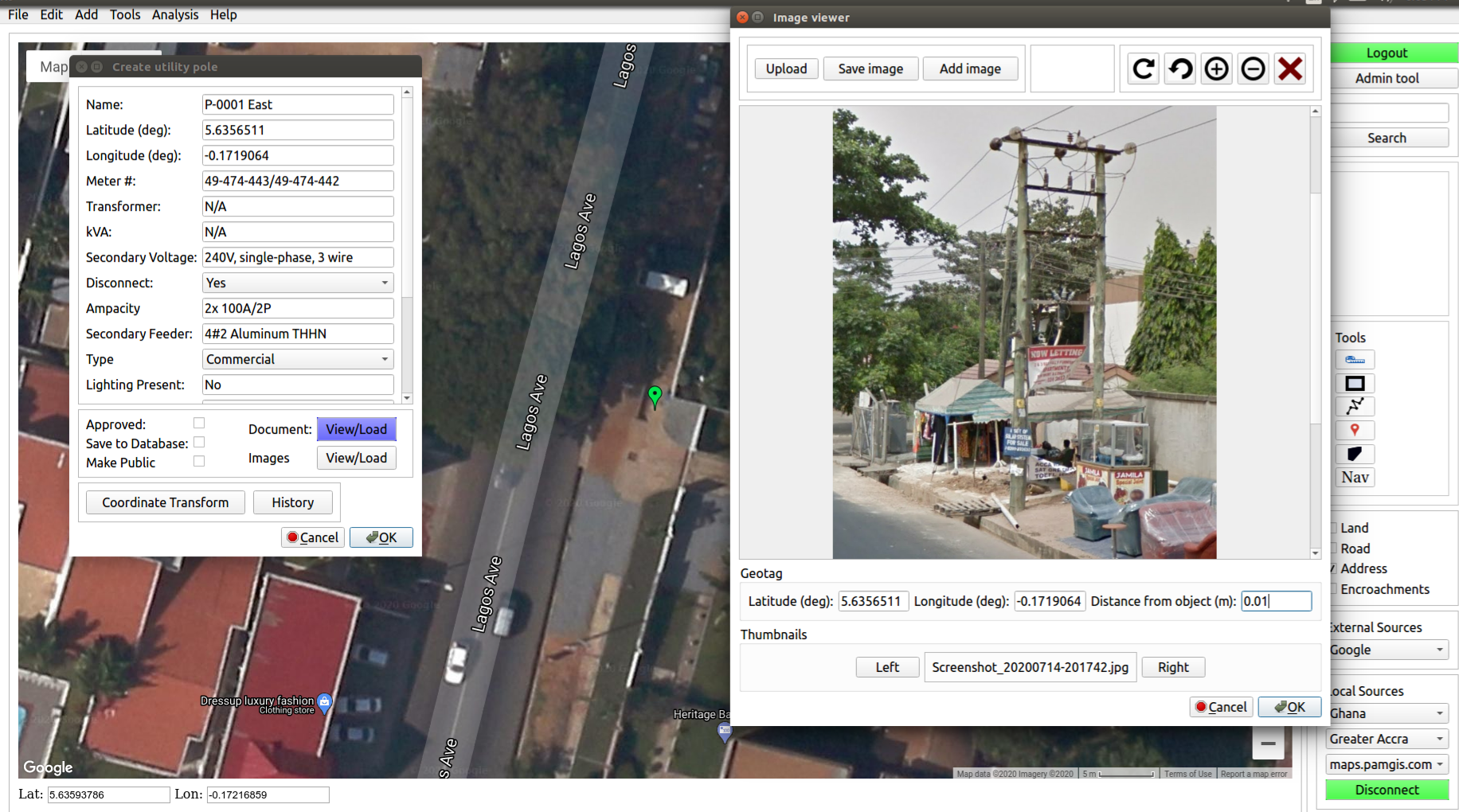Toggle the Road layer checkbox
Screen dimensions: 1459x812
(x=1333, y=548)
